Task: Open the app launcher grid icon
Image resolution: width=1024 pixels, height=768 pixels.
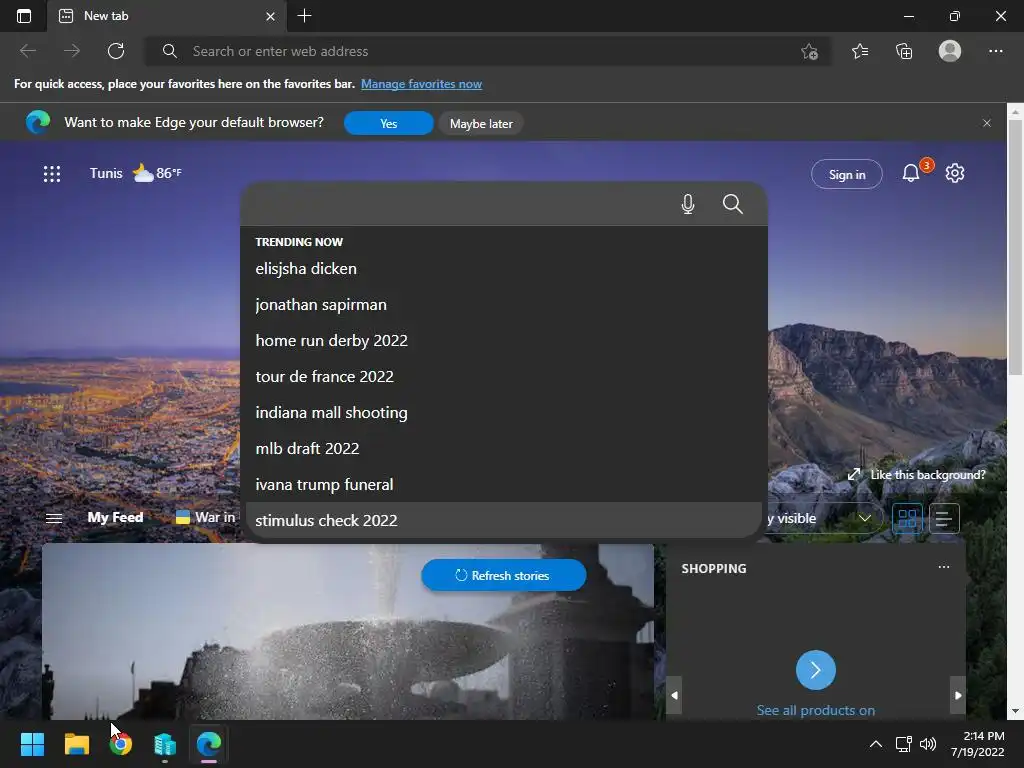Action: tap(52, 174)
